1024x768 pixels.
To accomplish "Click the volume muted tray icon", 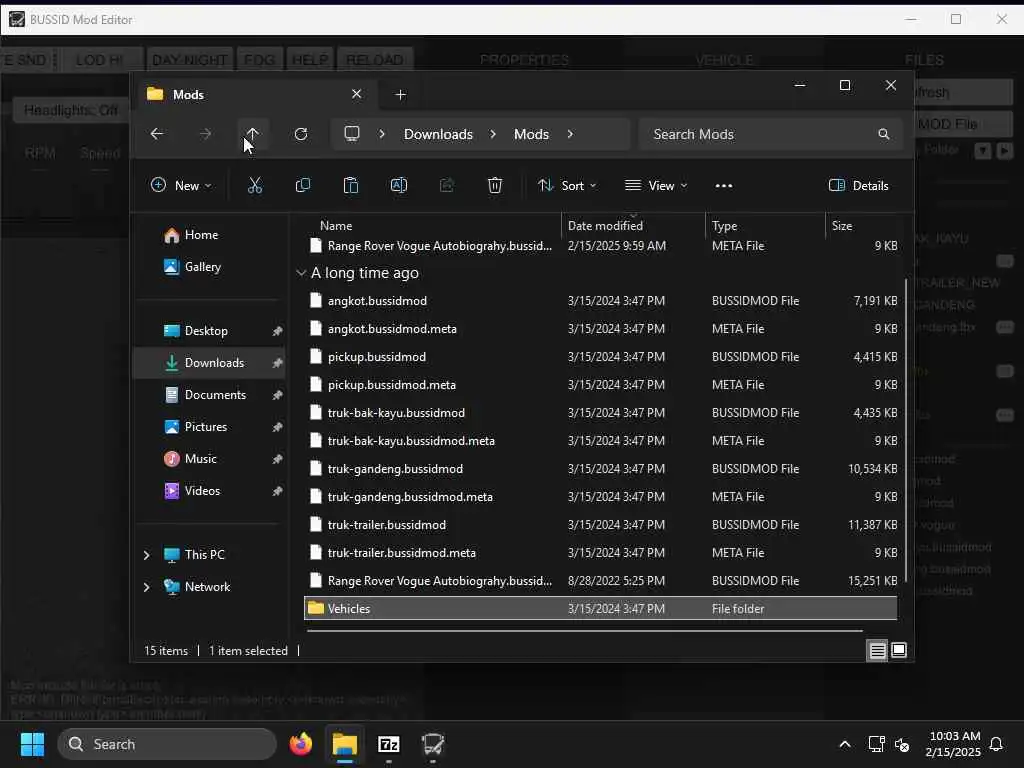I will tap(902, 744).
